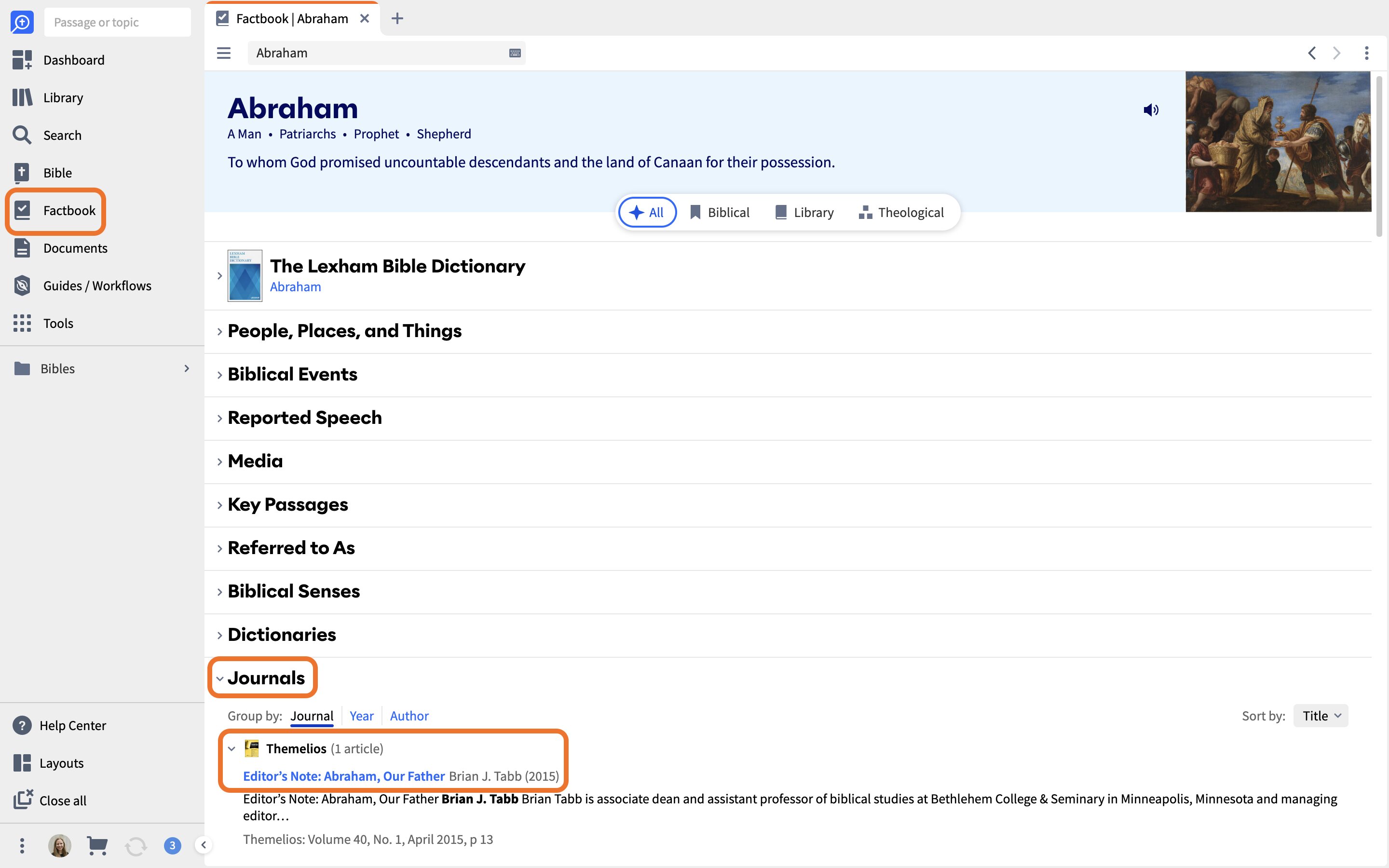Select the Library filter
The width and height of the screenshot is (1389, 868).
pyautogui.click(x=804, y=212)
